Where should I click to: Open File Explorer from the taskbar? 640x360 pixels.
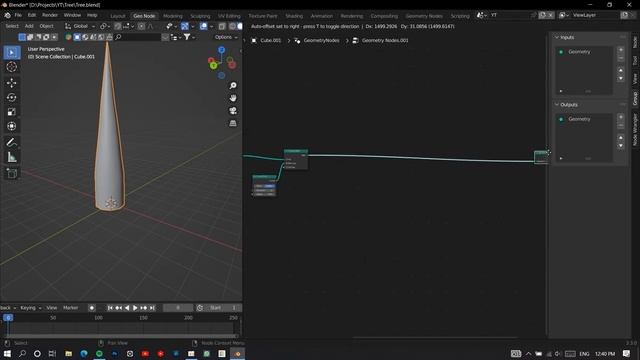coord(68,353)
